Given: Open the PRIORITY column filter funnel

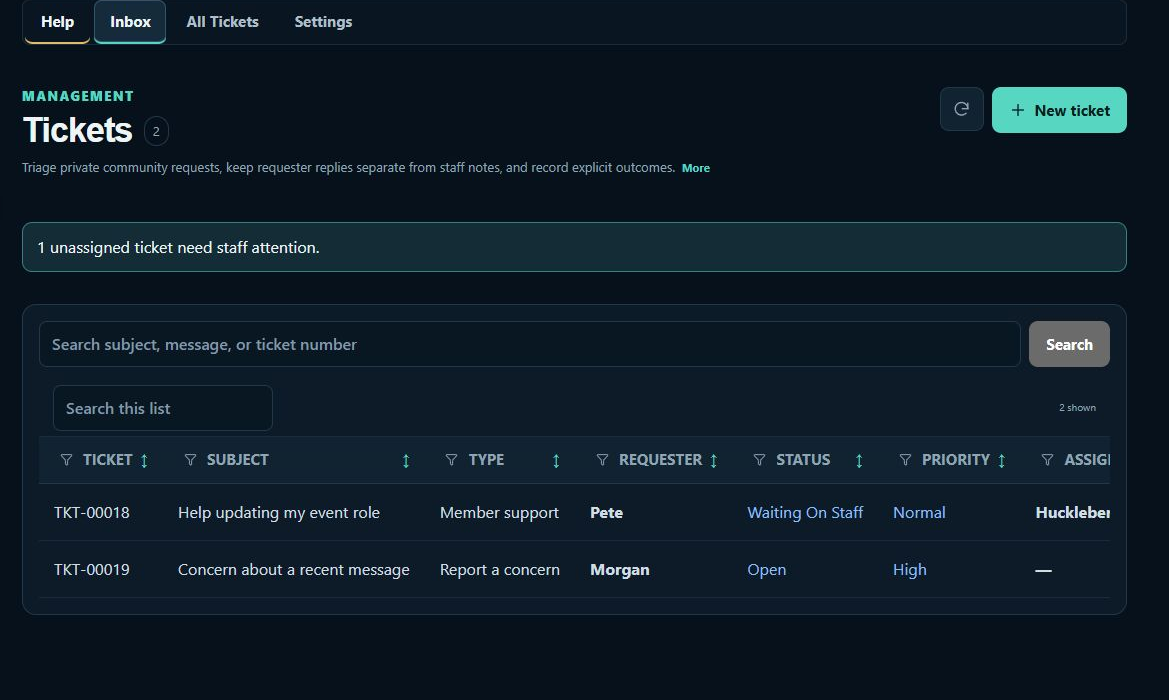Looking at the screenshot, I should click(x=905, y=460).
